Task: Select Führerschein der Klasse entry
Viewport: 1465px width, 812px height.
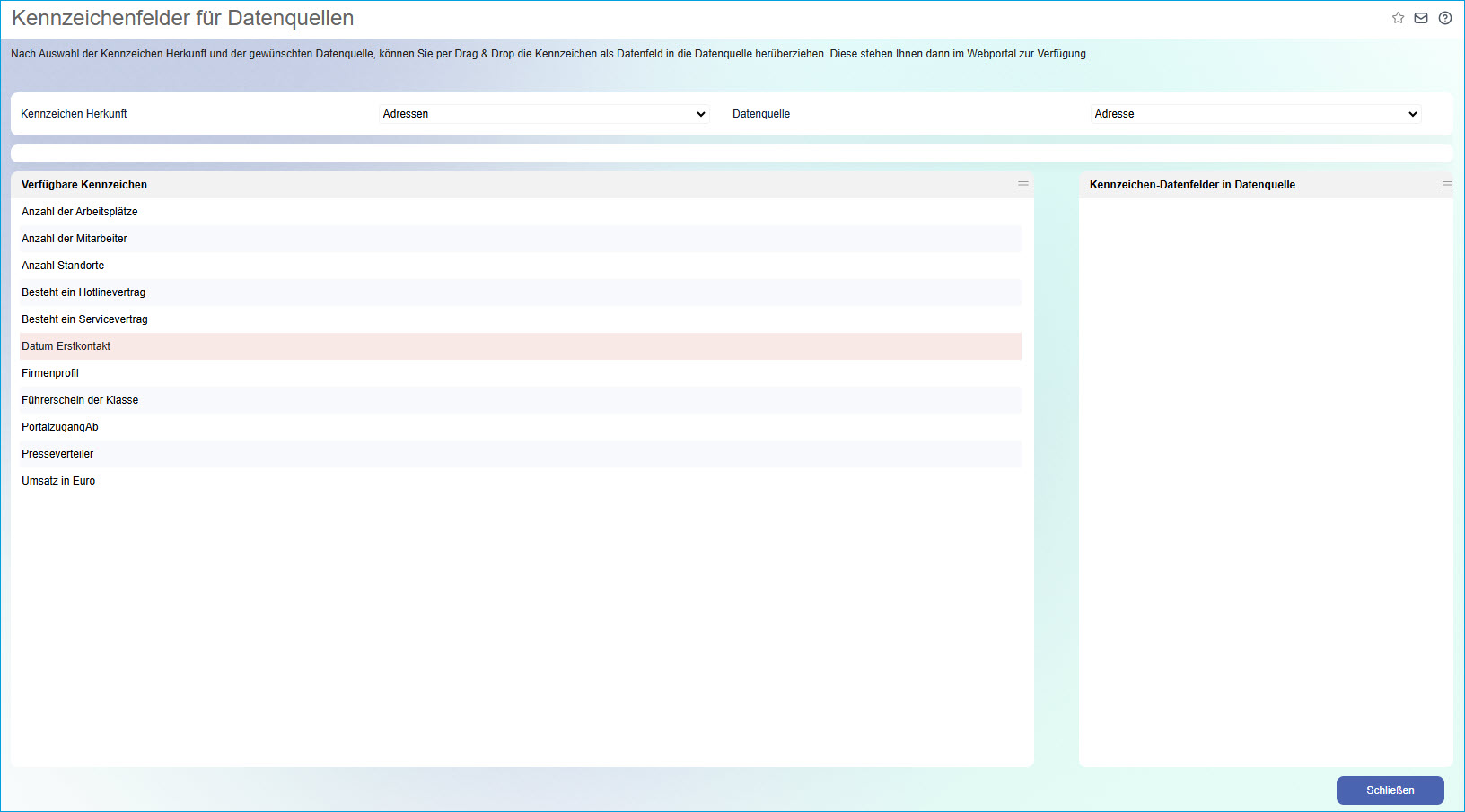Action: tap(80, 400)
